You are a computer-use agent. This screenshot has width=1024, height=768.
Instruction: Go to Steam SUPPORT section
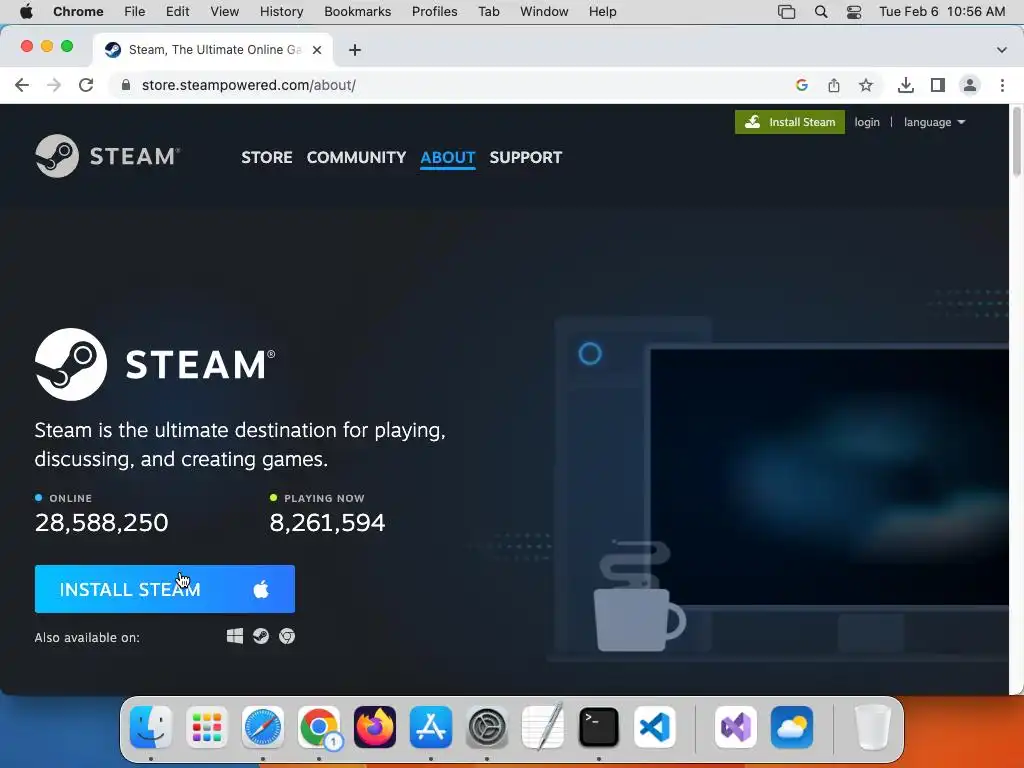526,157
